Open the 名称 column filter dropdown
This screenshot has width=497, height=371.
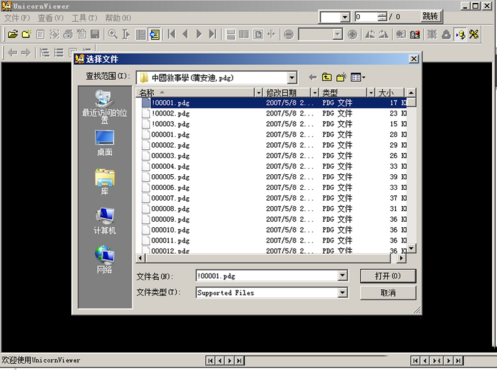tap(258, 92)
